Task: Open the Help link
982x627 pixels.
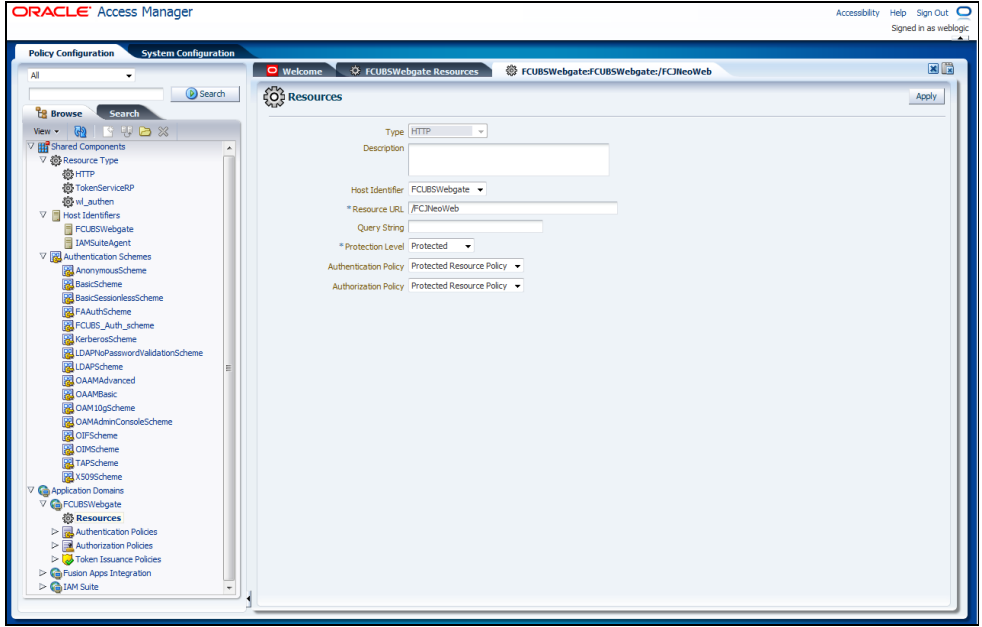Action: (x=898, y=13)
